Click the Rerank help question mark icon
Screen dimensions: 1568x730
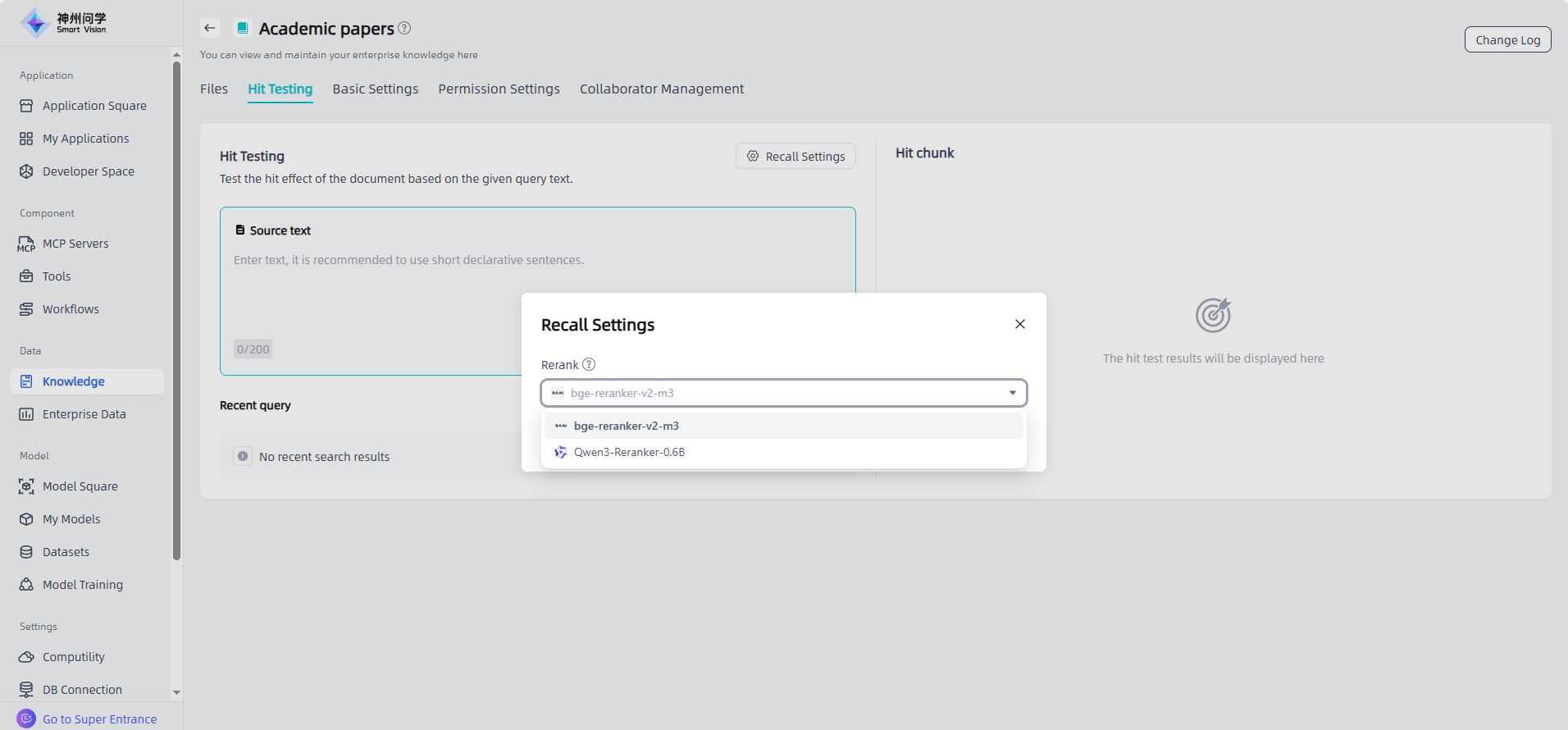[589, 364]
